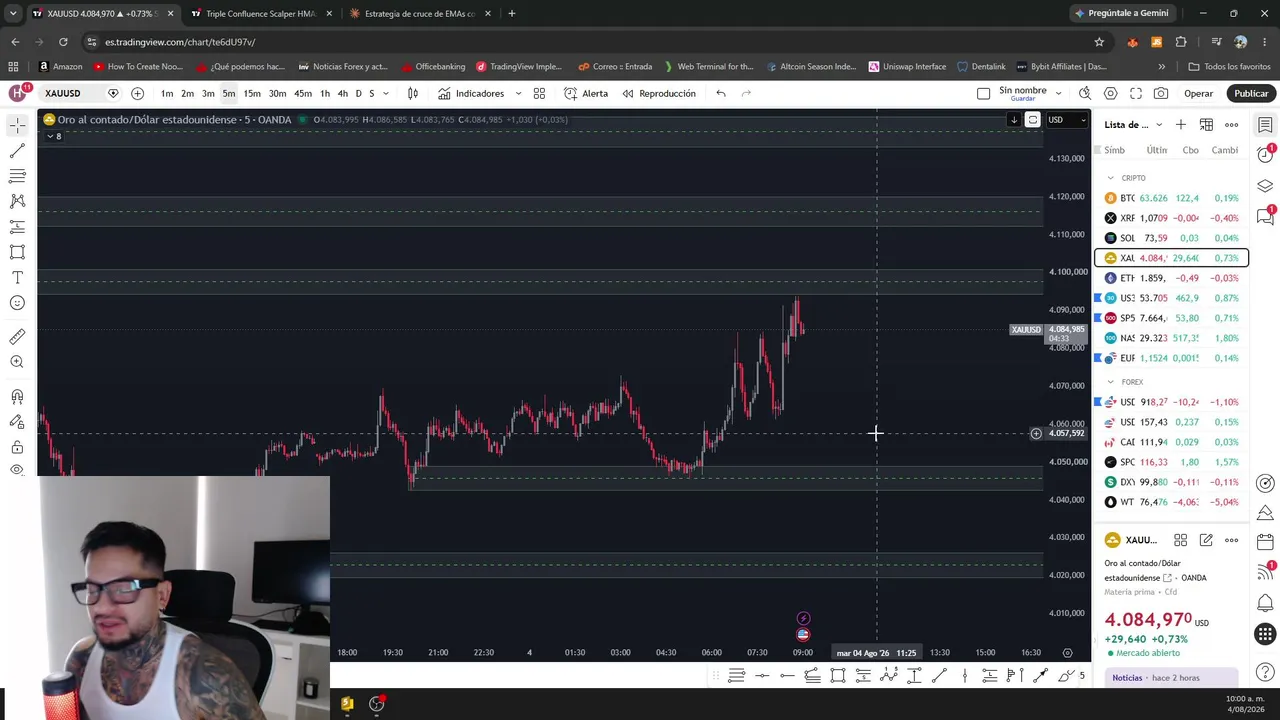Open the candlestick chart type selector
The height and width of the screenshot is (720, 1280).
[413, 93]
